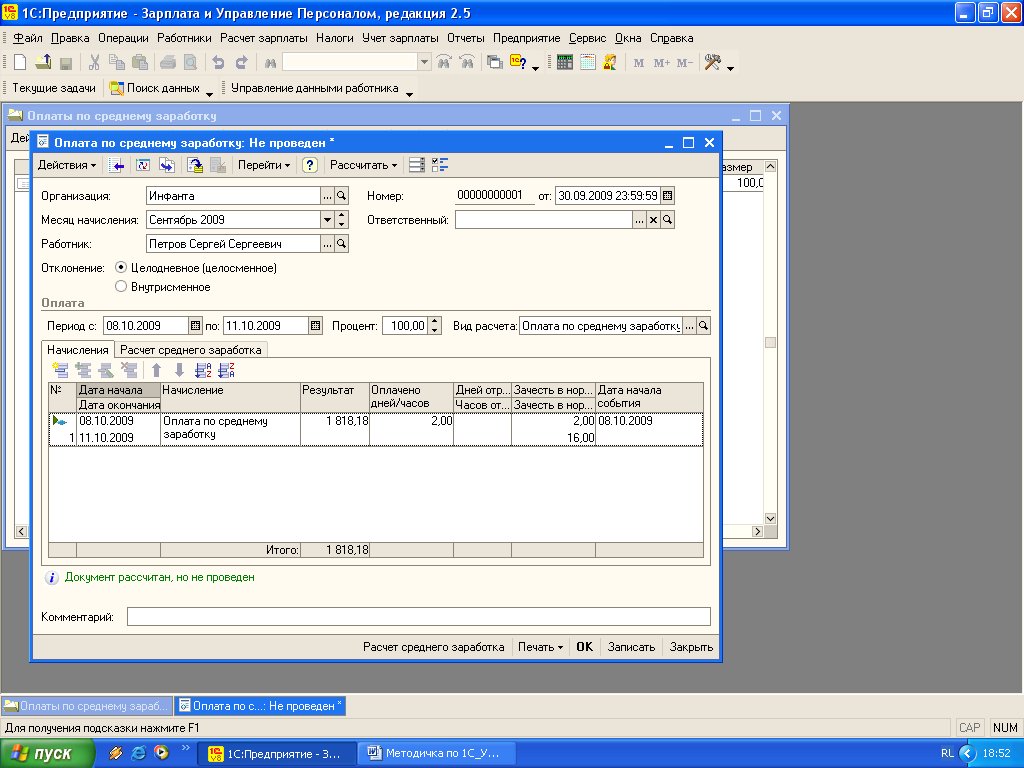Screen dimensions: 1024x768
Task: Click the yellow question mark Help icon in document toolbar
Action: 310,165
